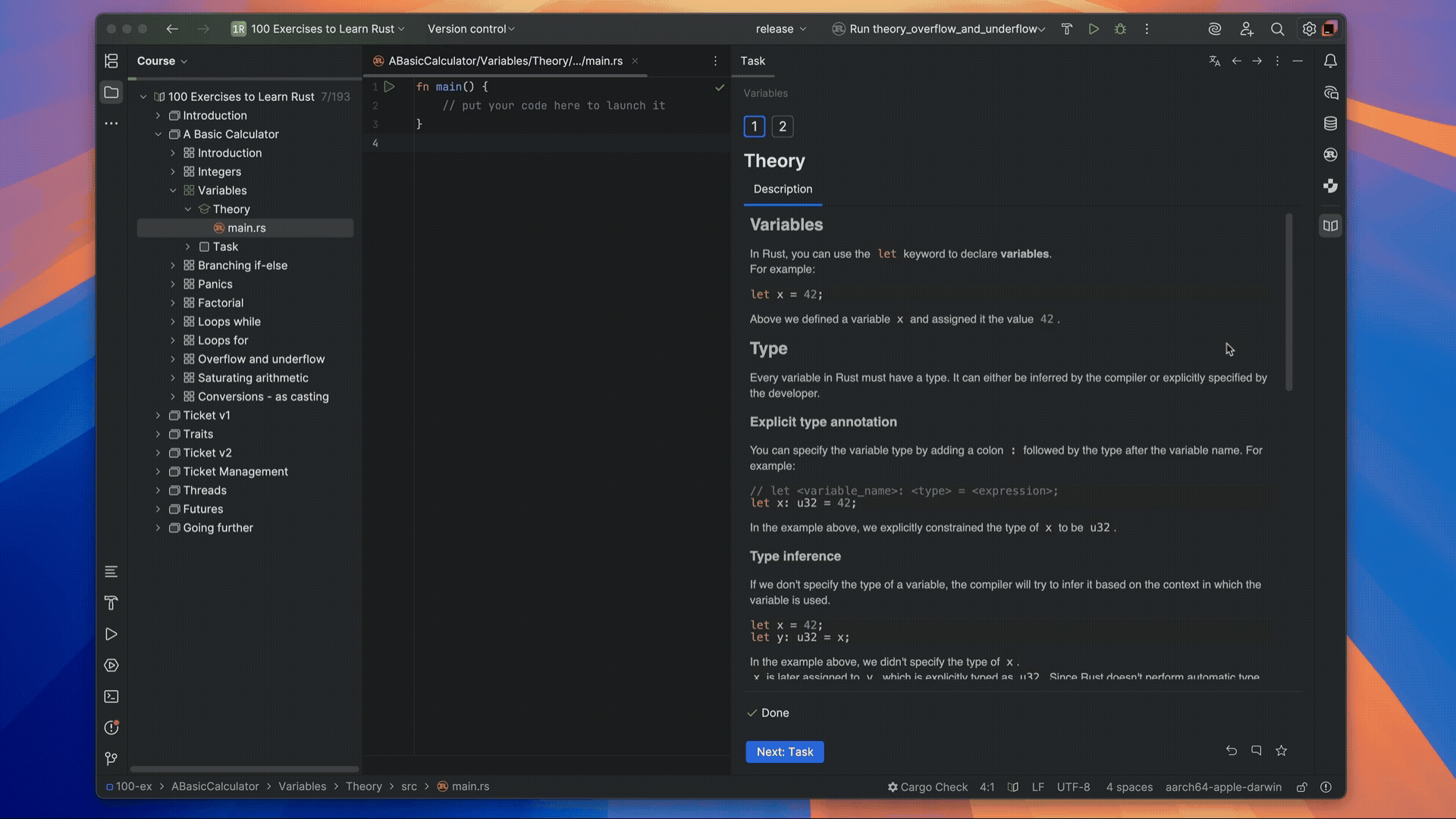Image resolution: width=1456 pixels, height=819 pixels.
Task: Click the Task description vertical scrollbar
Action: 1288,303
